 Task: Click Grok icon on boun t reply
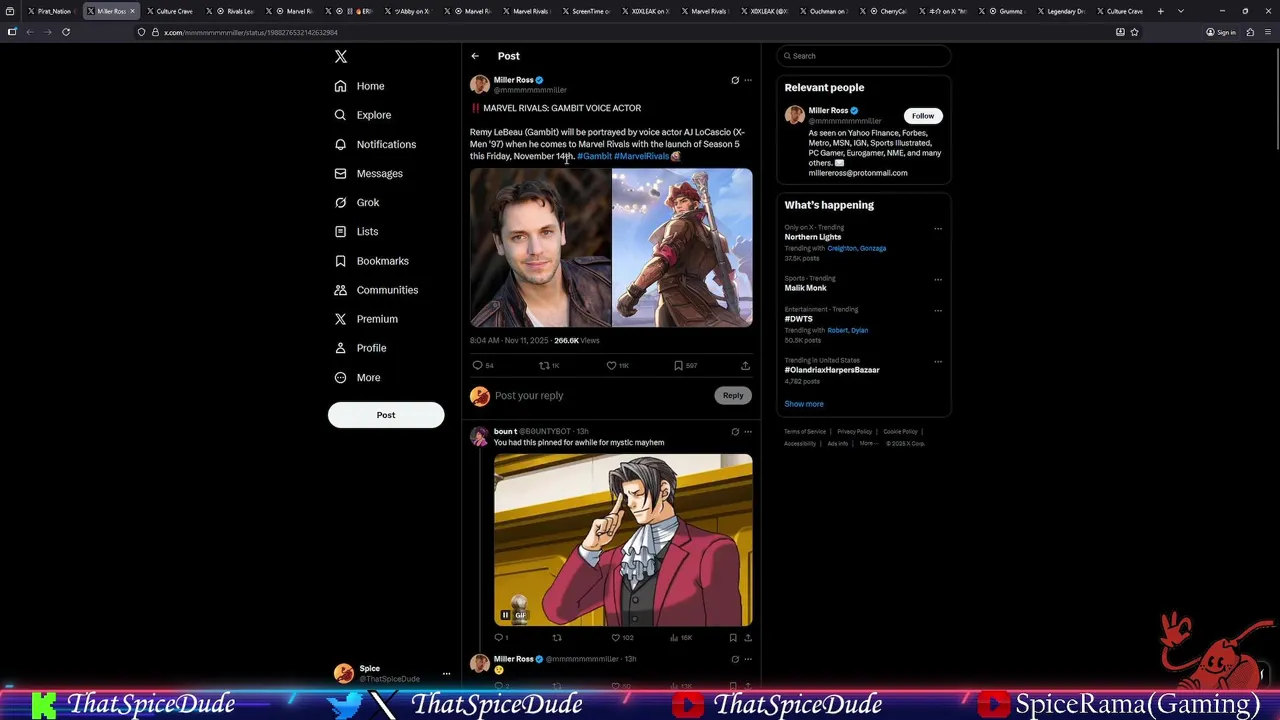735,432
